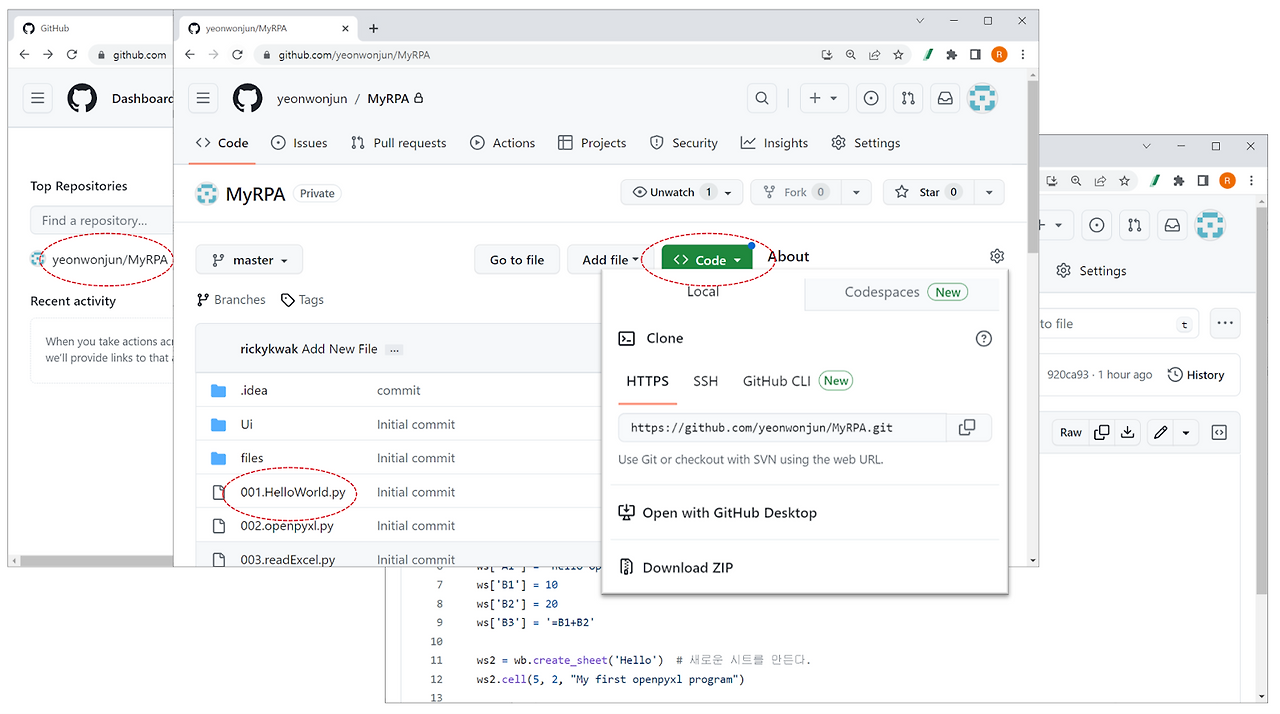This screenshot has height=714, width=1280.
Task: Open the Projects tab
Action: 592,143
